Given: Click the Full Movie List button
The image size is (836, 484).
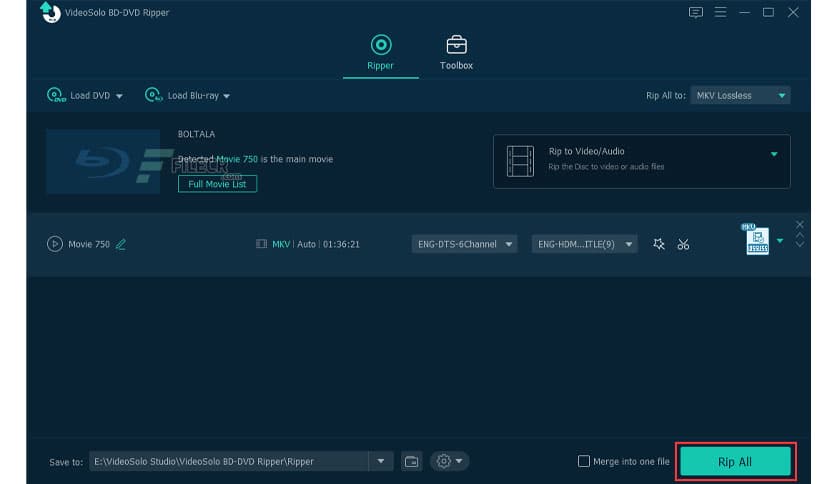Looking at the screenshot, I should coord(217,184).
